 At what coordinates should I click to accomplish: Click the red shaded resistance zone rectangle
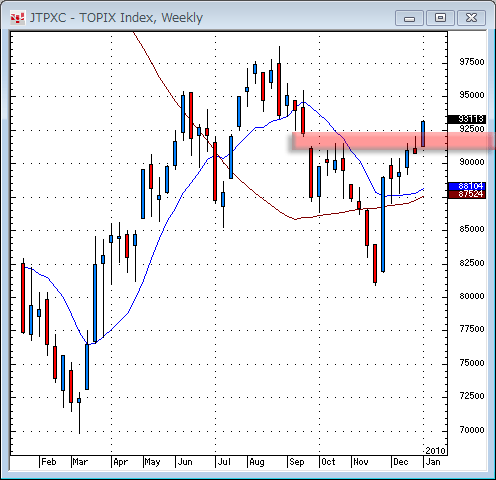(393, 141)
